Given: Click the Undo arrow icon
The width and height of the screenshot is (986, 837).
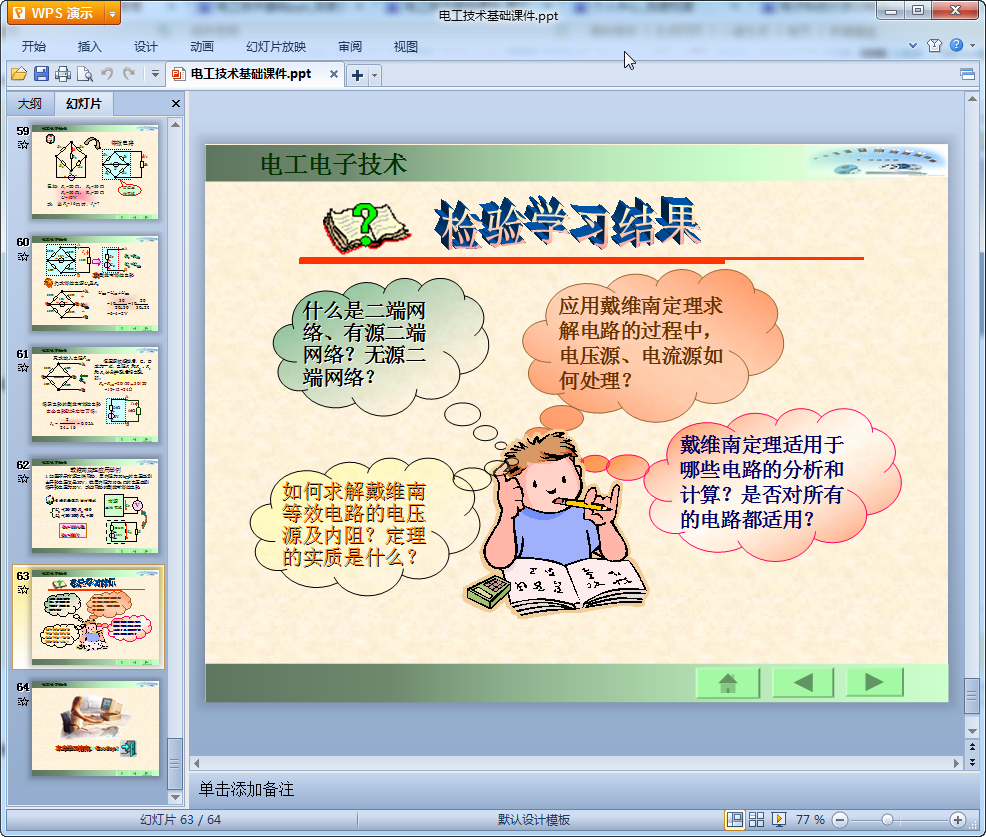Looking at the screenshot, I should [x=108, y=74].
